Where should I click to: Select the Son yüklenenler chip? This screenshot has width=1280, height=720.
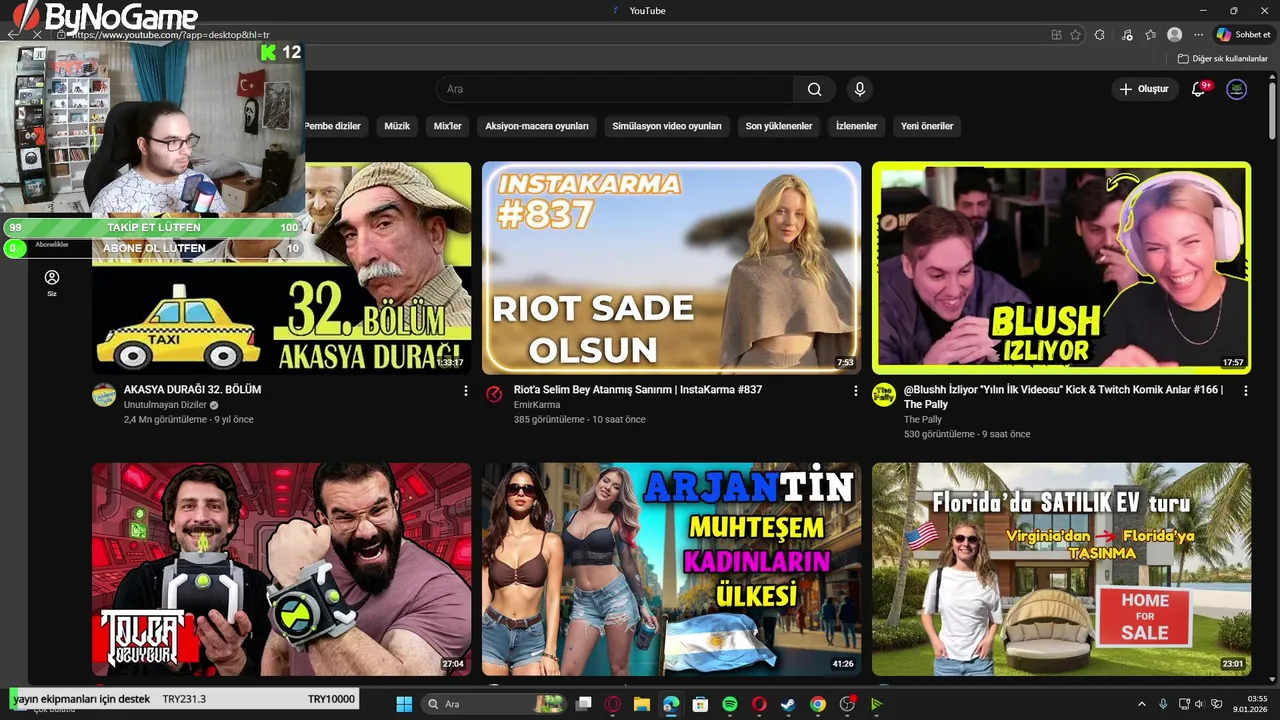coord(779,126)
